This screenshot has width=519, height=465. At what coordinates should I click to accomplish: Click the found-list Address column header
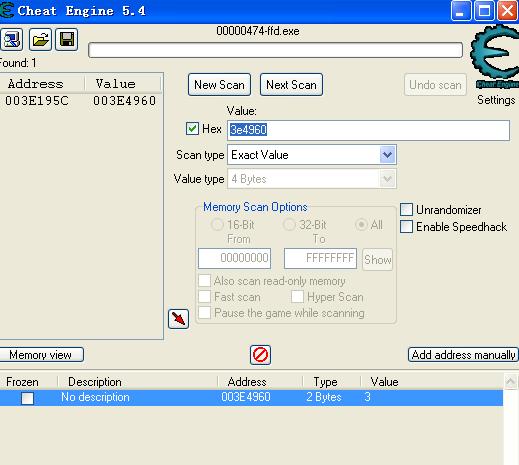coord(42,84)
